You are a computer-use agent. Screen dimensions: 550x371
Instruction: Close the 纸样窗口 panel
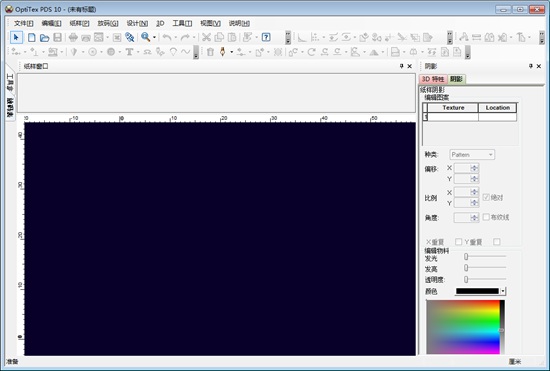[409, 66]
